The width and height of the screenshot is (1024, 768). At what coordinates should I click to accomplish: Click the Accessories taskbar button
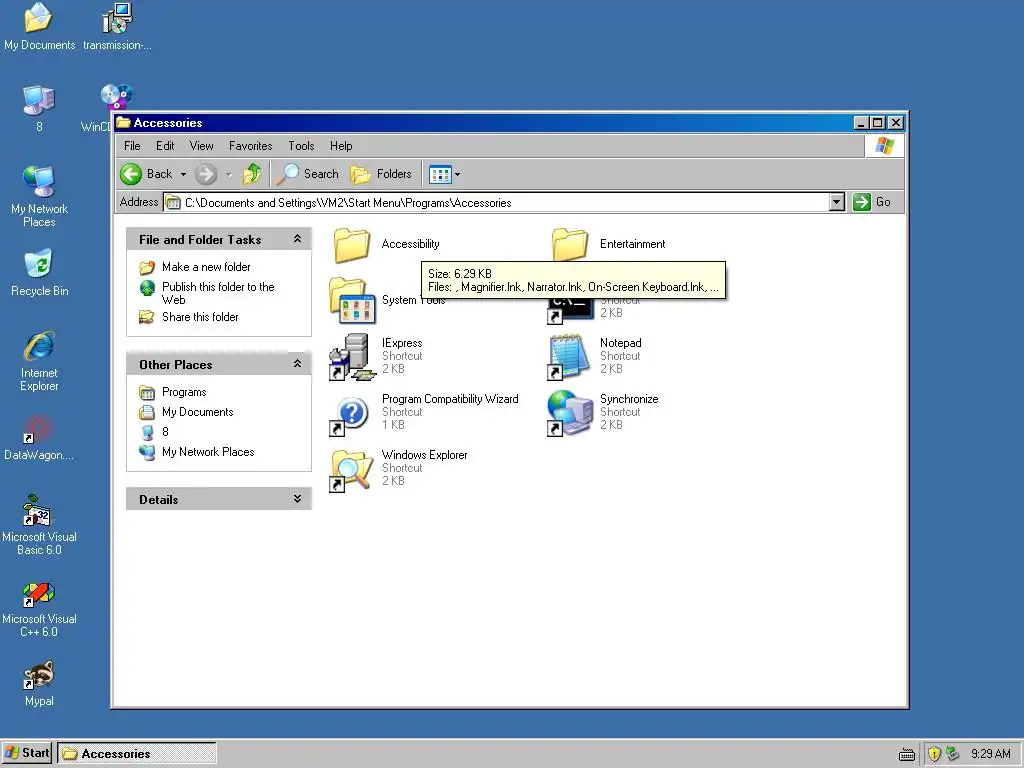136,753
